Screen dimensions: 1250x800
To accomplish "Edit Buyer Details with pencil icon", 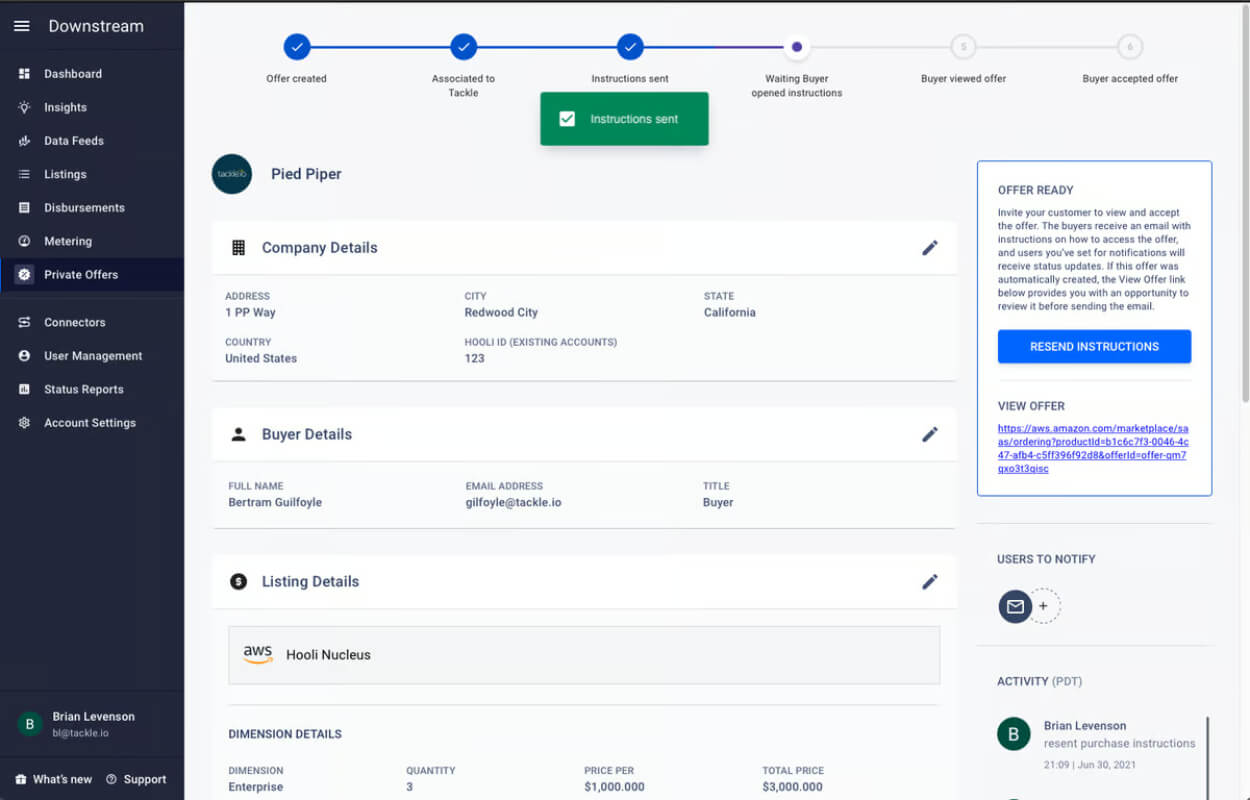I will coord(930,434).
